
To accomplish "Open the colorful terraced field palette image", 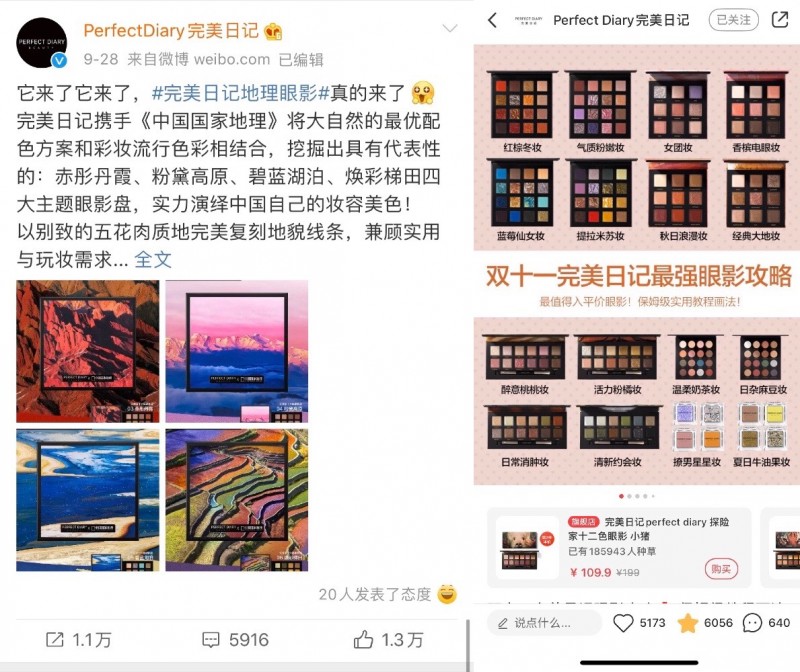I will pyautogui.click(x=237, y=500).
